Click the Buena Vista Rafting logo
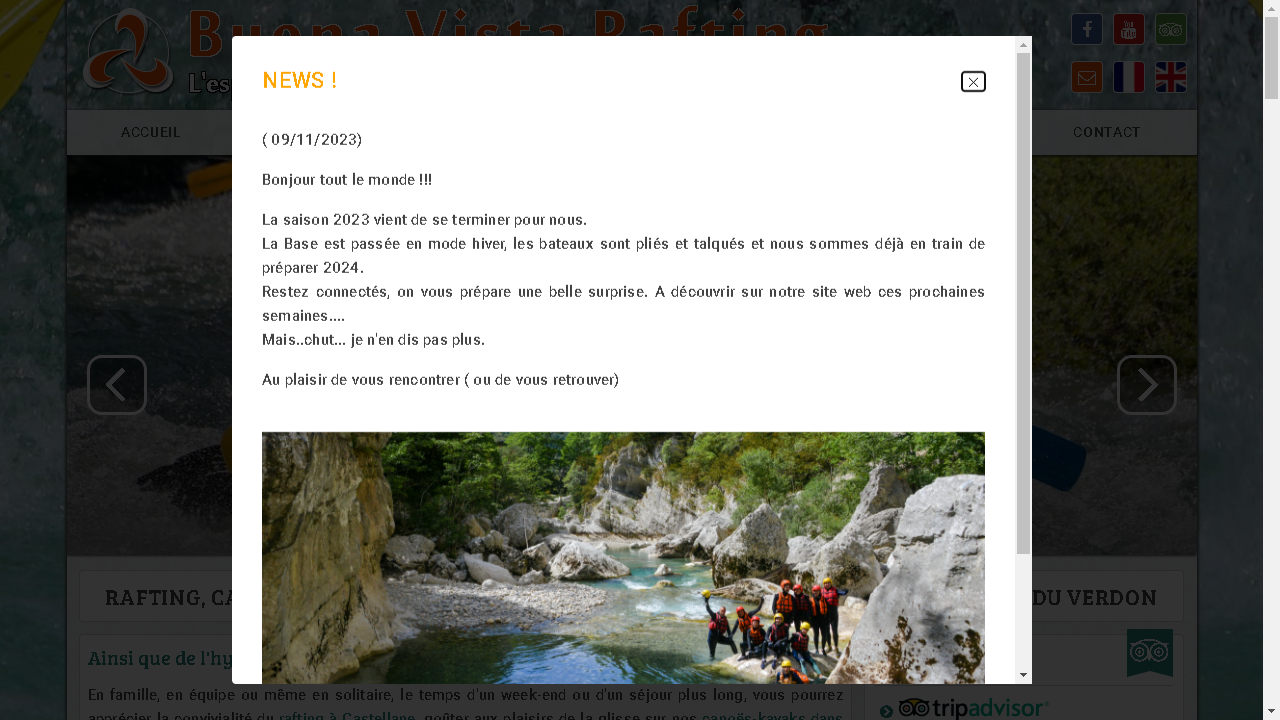The image size is (1280, 720). pos(128,52)
